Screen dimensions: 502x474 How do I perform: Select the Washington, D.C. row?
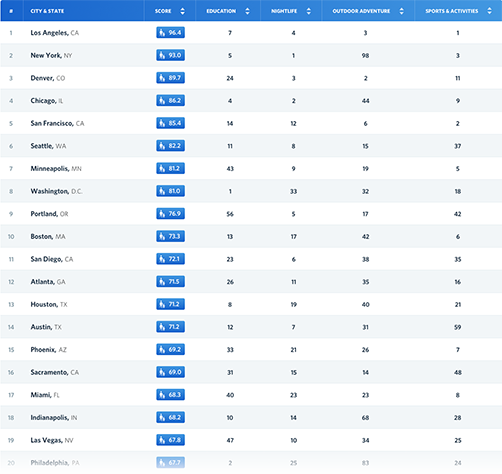point(251,191)
